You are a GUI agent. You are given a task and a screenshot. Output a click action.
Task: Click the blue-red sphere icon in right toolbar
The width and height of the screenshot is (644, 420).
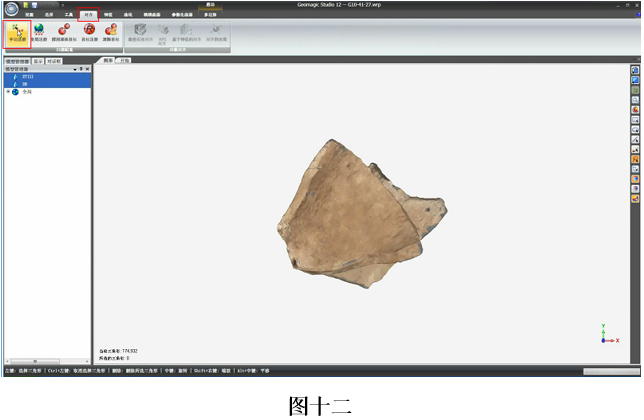click(635, 189)
